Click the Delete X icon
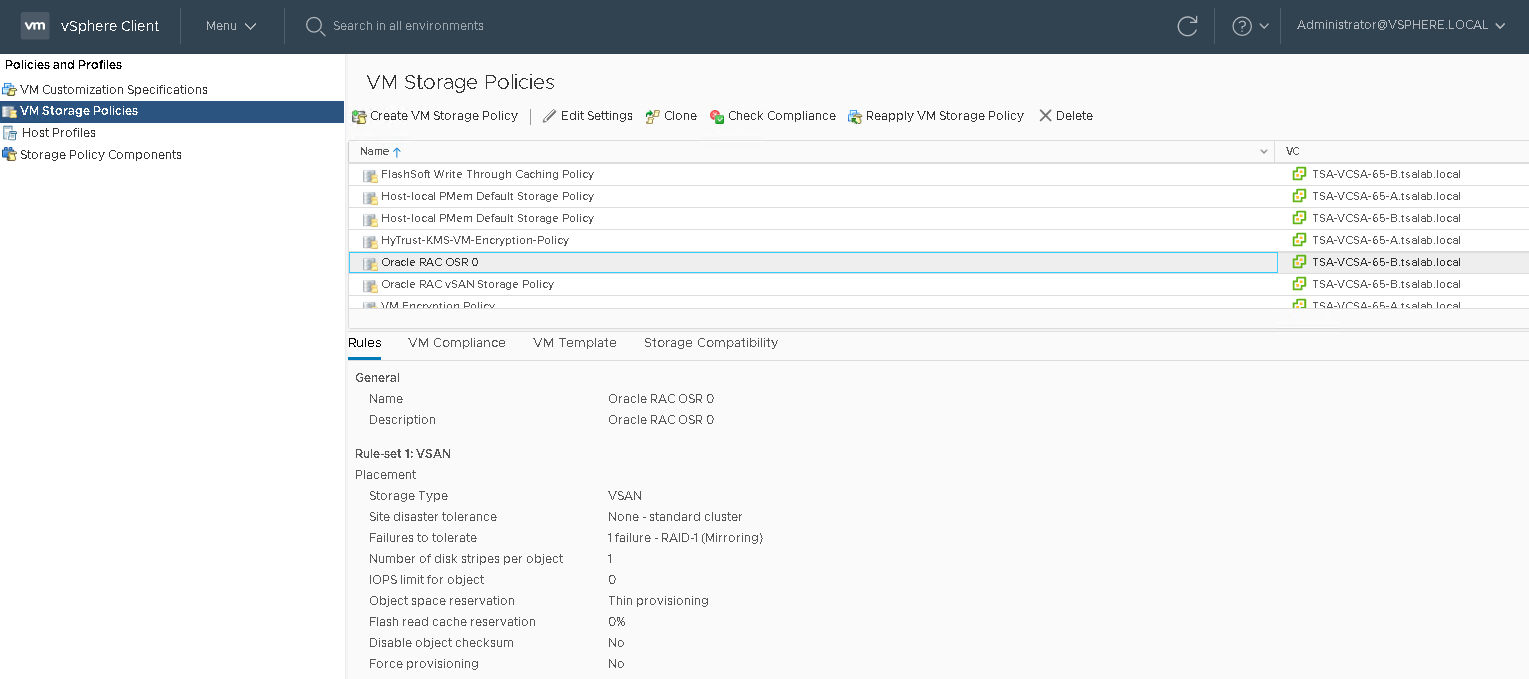This screenshot has height=679, width=1529. [x=1045, y=116]
